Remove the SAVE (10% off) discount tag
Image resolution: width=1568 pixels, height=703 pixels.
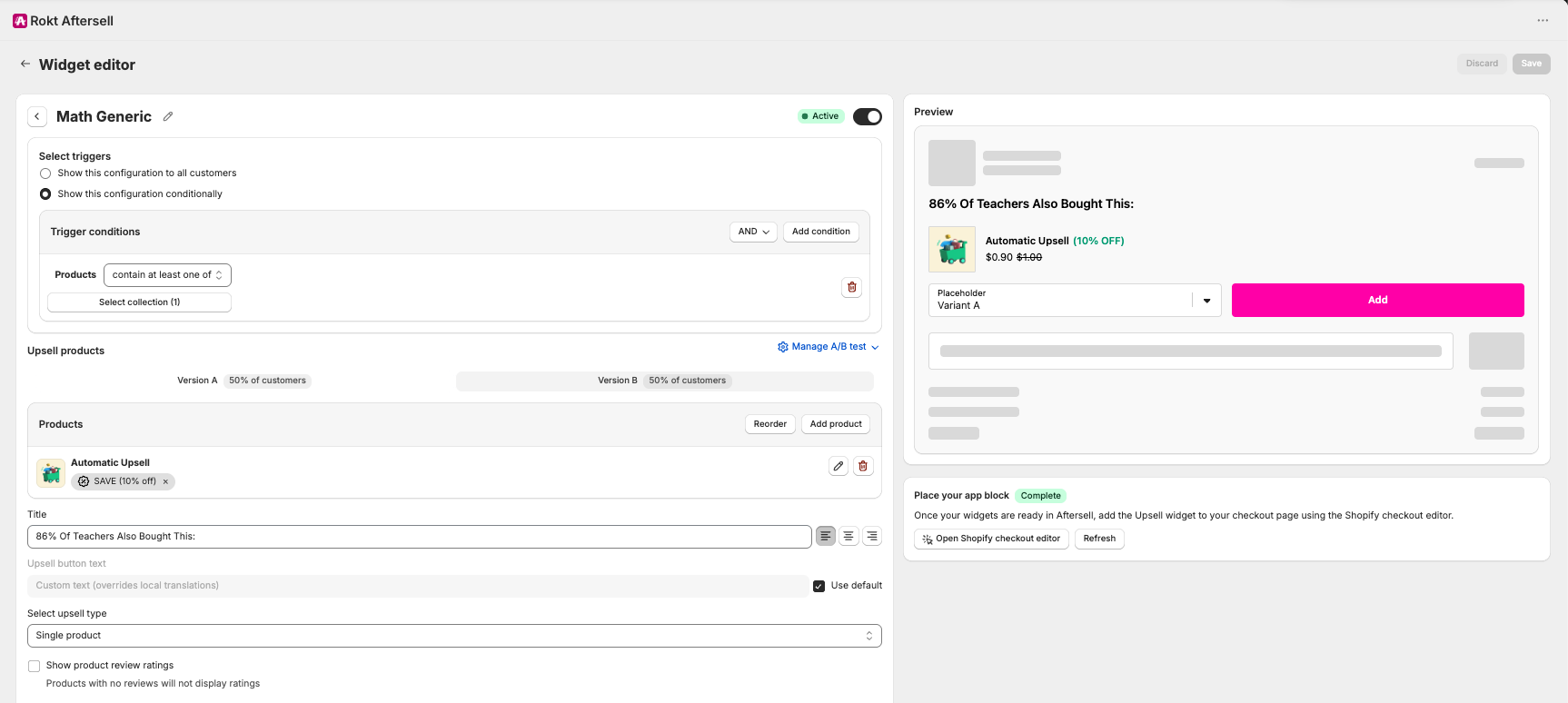pos(165,481)
